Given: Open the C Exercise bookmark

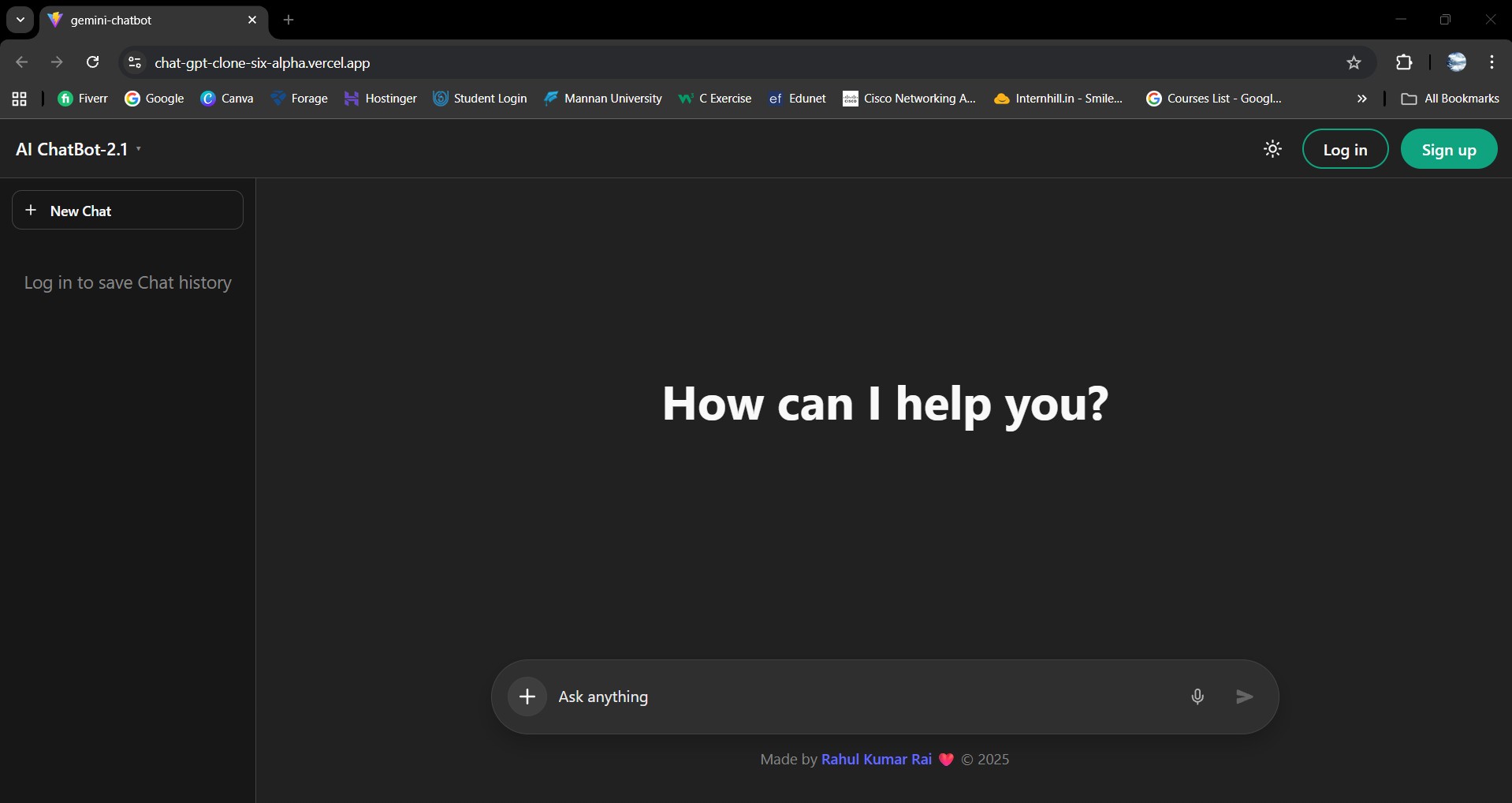Looking at the screenshot, I should [715, 99].
